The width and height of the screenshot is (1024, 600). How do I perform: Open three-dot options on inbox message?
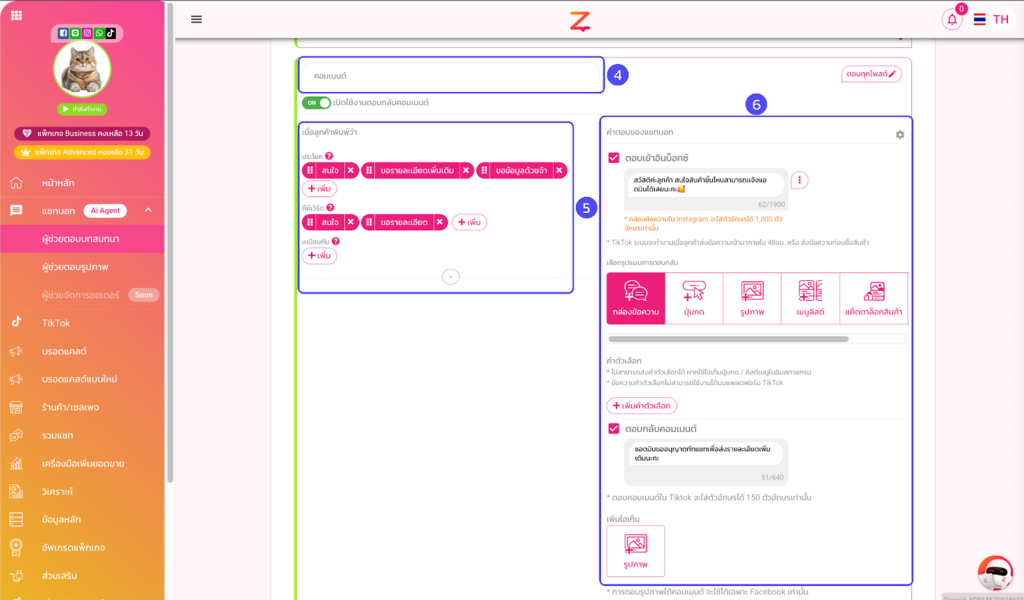(800, 180)
